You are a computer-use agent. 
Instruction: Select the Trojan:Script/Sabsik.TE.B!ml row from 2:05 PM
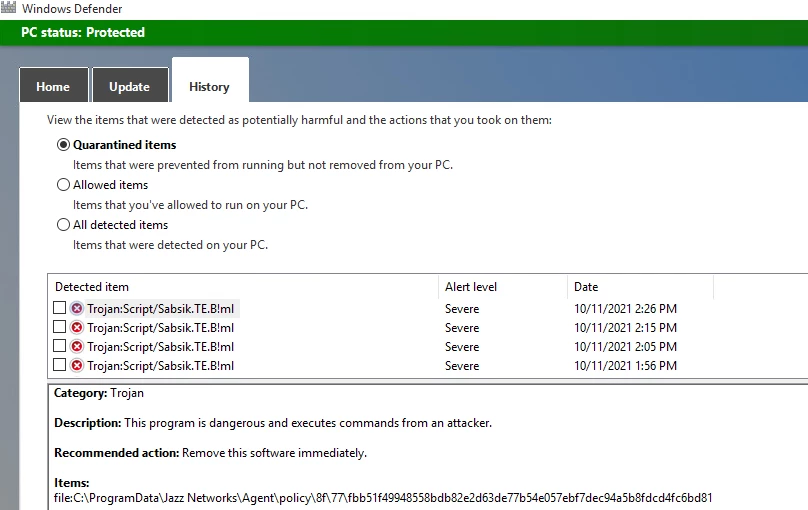tap(160, 347)
